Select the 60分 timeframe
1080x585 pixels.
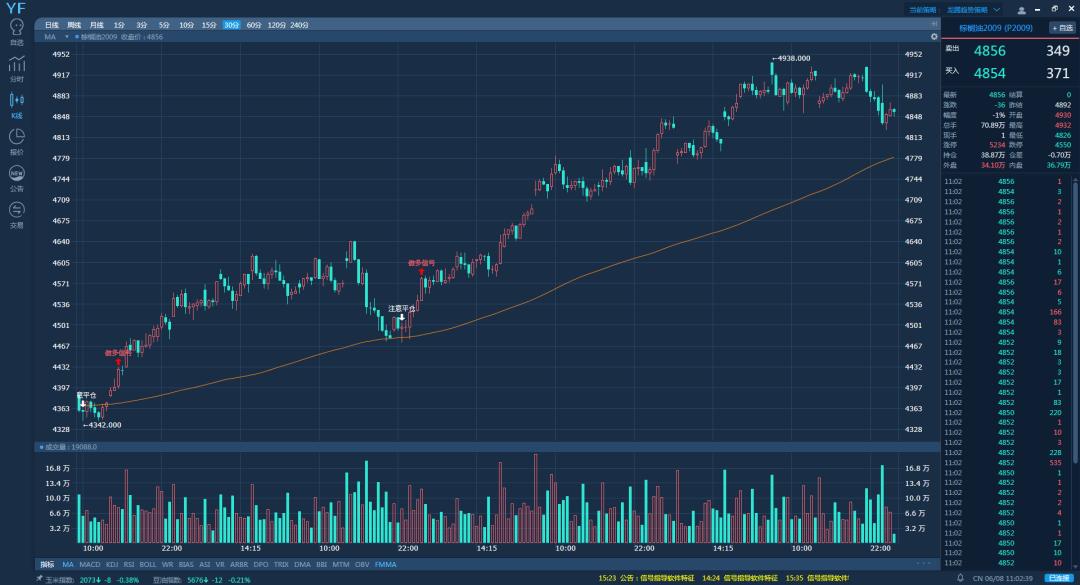tap(253, 25)
